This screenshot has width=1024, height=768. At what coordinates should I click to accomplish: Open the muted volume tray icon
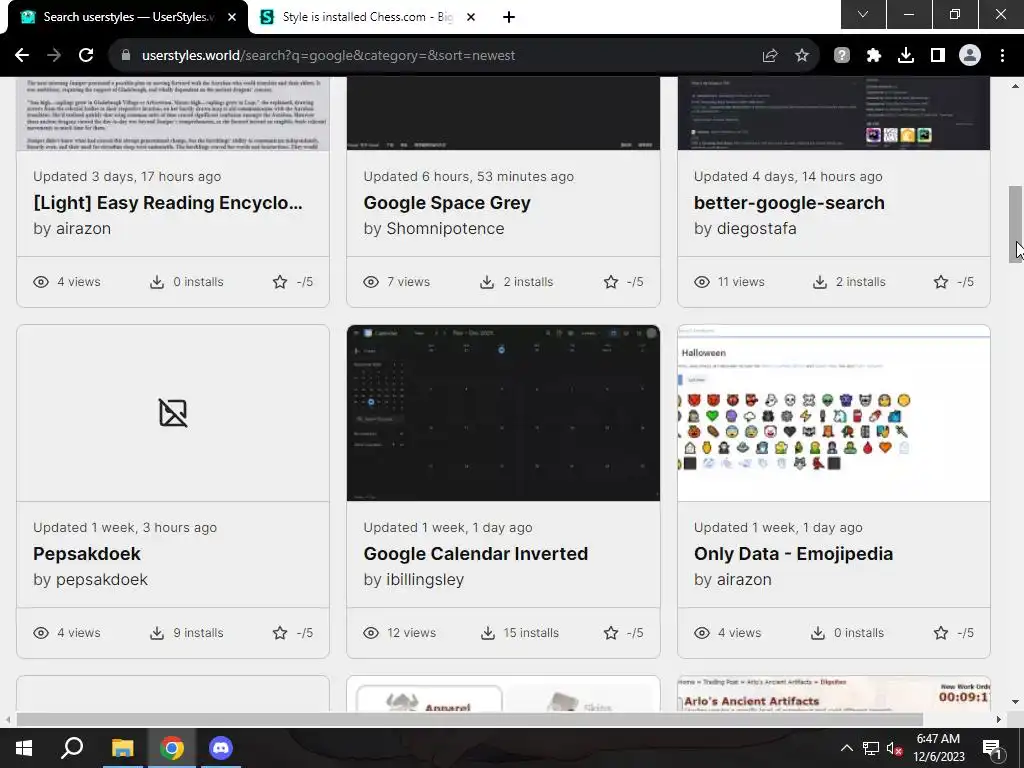click(894, 748)
